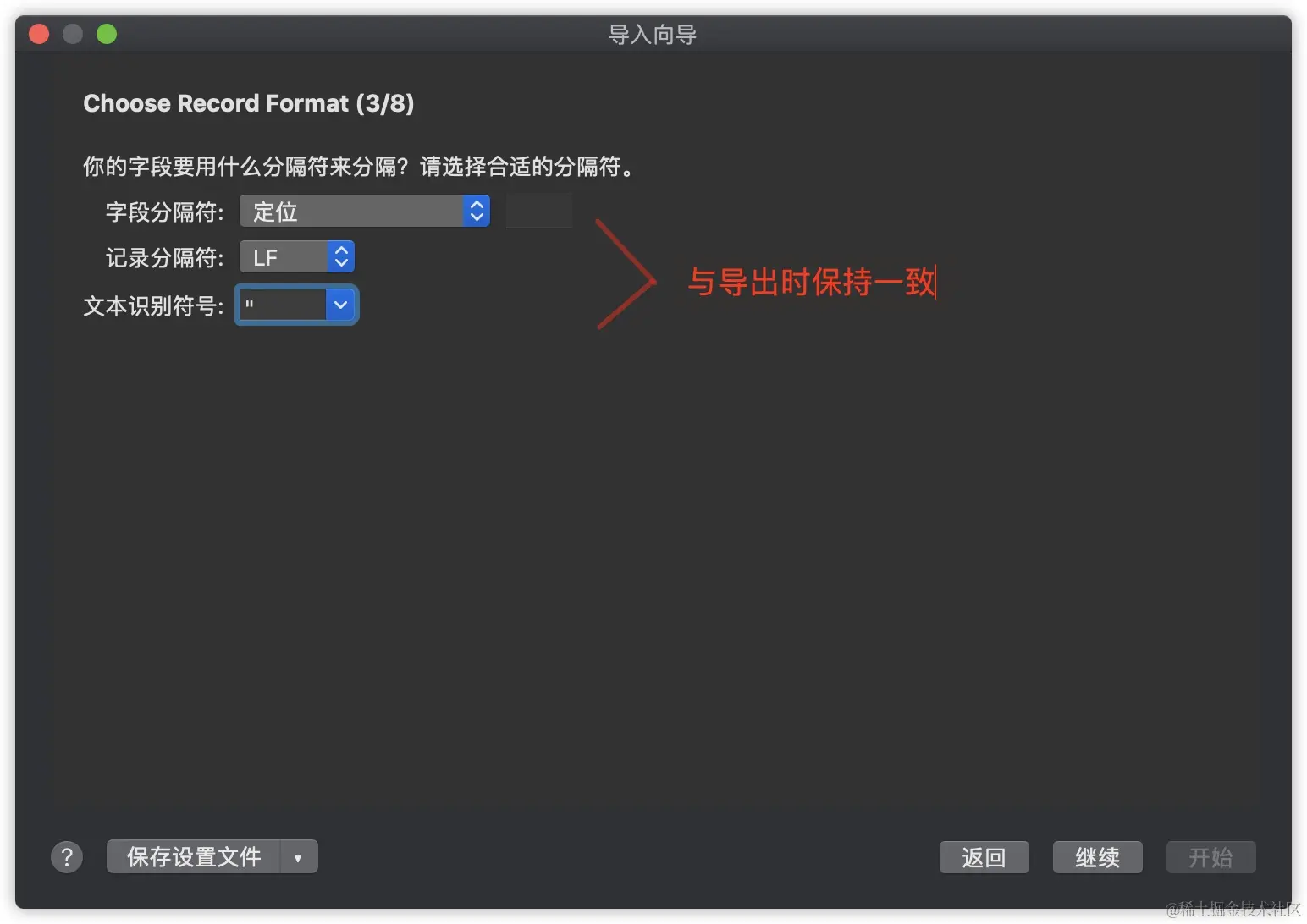Image resolution: width=1307 pixels, height=924 pixels.
Task: Click the green zoom window button
Action: 107,34
